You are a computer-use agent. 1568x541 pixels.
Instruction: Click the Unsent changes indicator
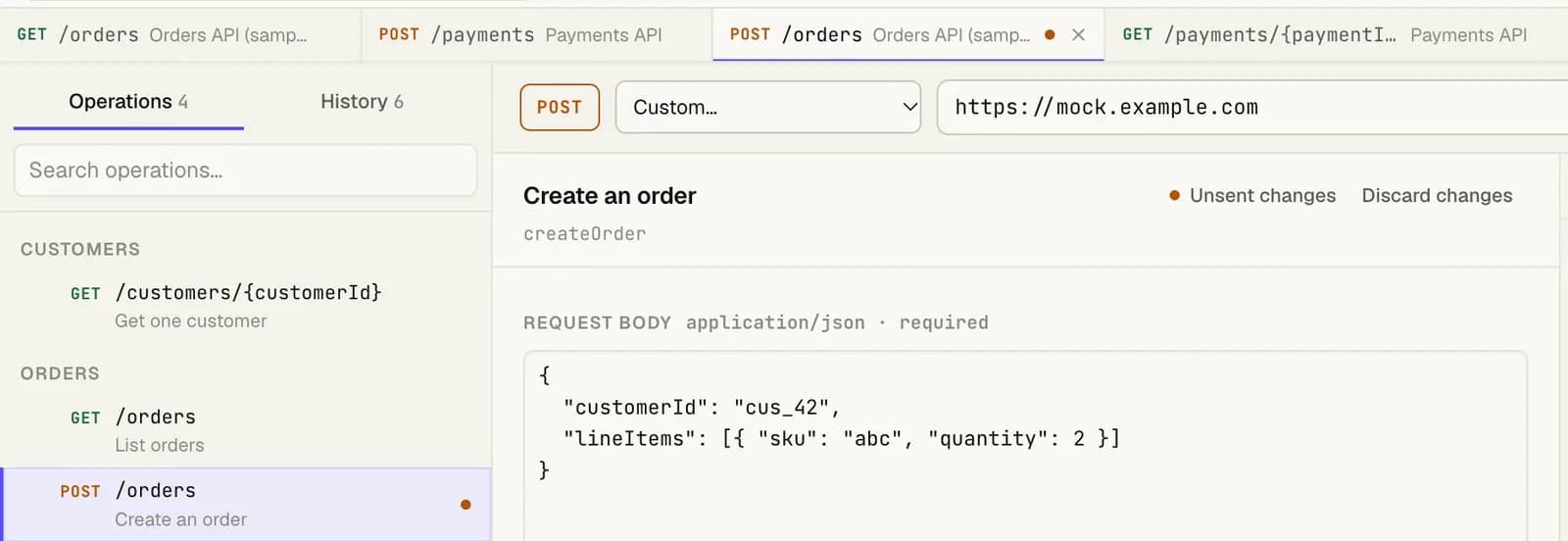pyautogui.click(x=1252, y=196)
